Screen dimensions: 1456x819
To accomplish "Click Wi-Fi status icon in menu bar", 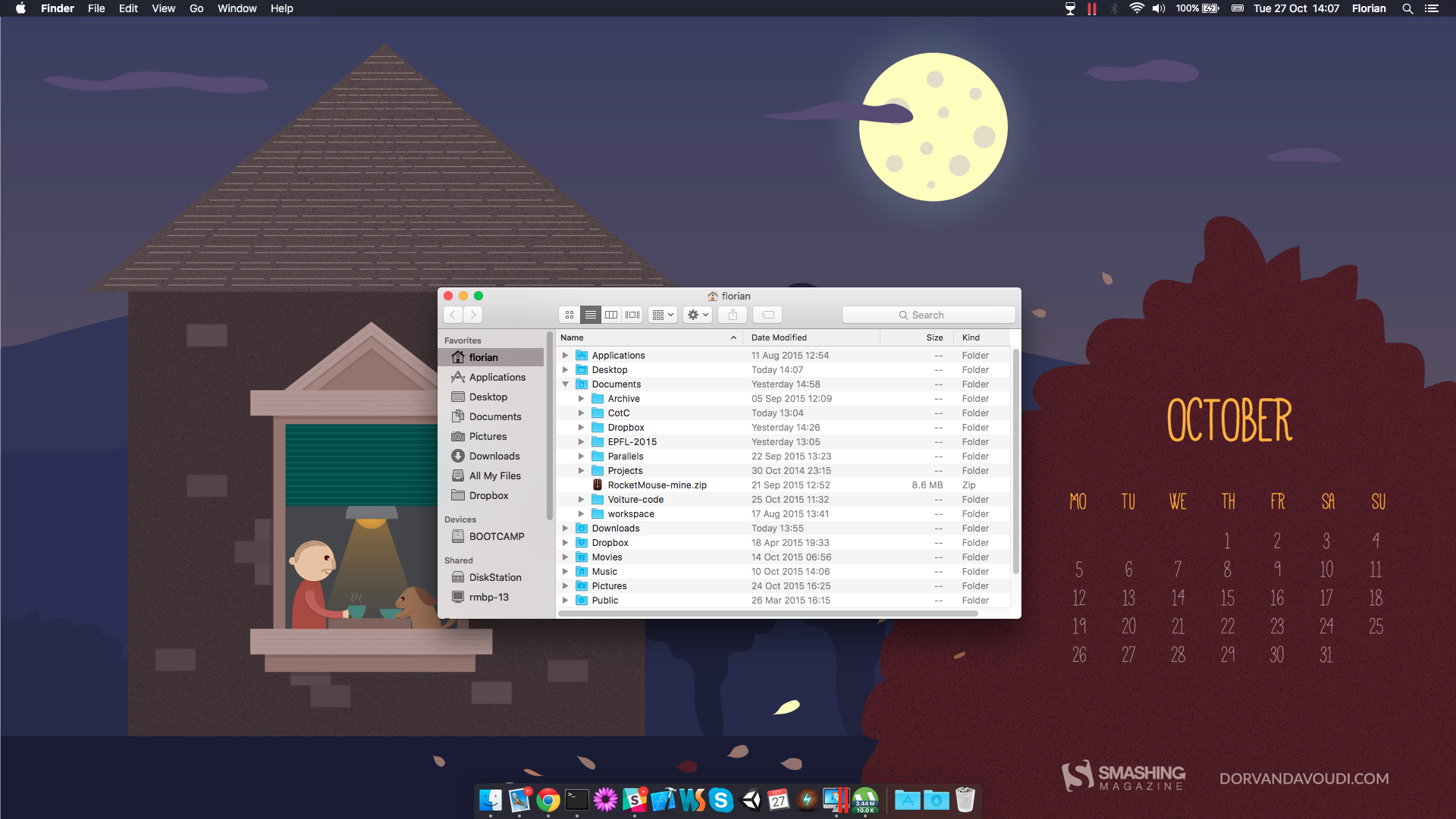I will click(1136, 8).
